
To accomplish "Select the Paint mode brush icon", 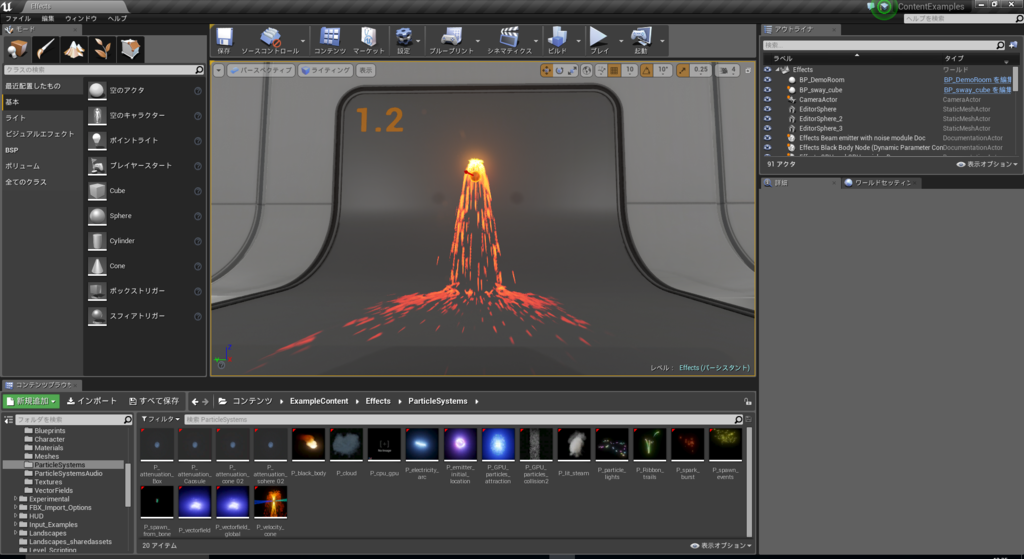I will coord(46,49).
